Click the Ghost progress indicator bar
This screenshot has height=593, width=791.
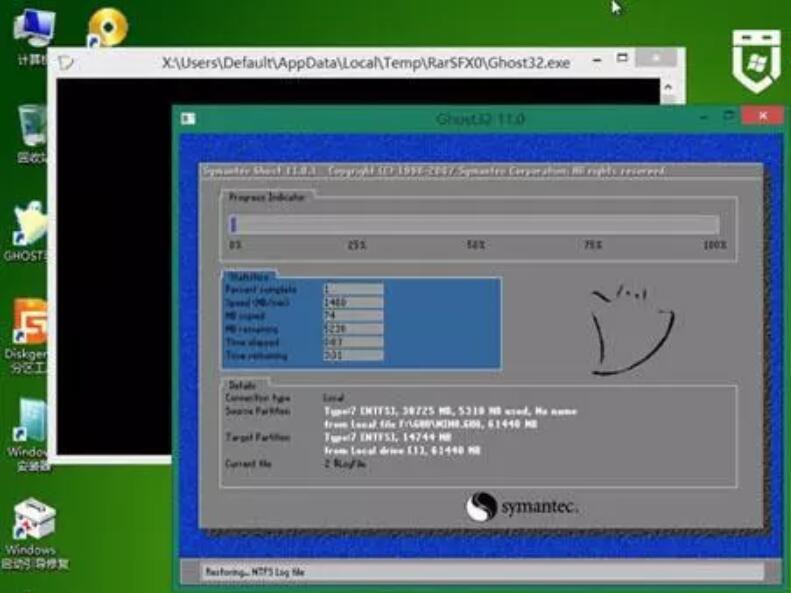tap(474, 225)
